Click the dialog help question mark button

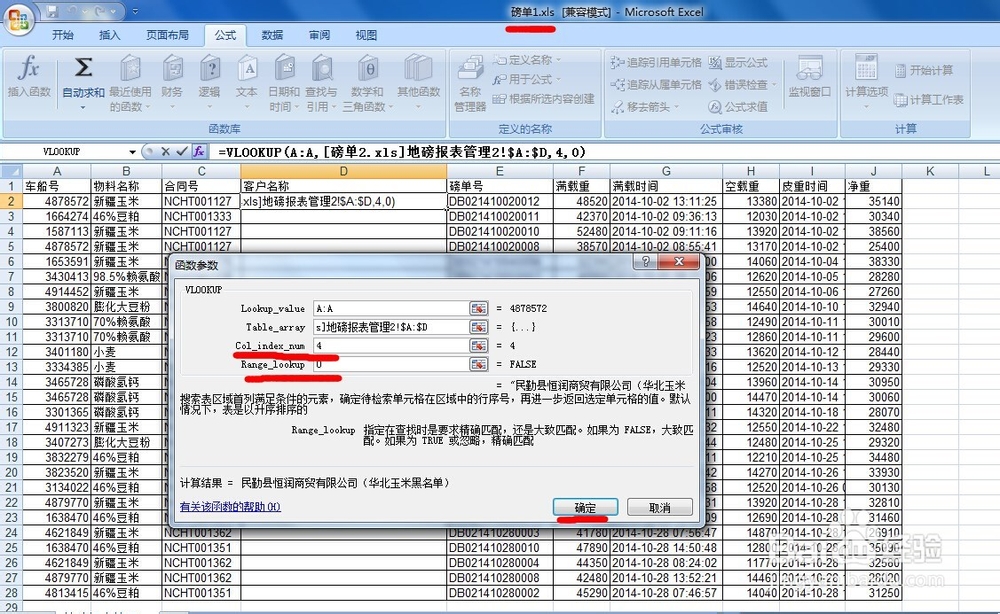coord(645,261)
